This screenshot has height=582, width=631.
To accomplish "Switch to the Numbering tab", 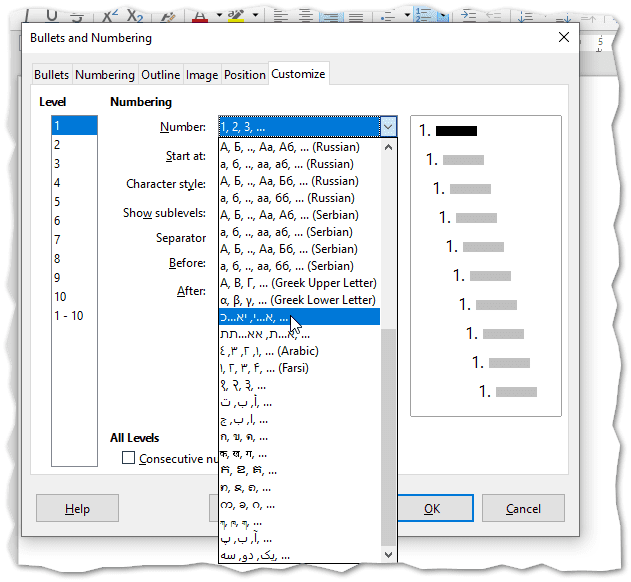I will pos(105,75).
